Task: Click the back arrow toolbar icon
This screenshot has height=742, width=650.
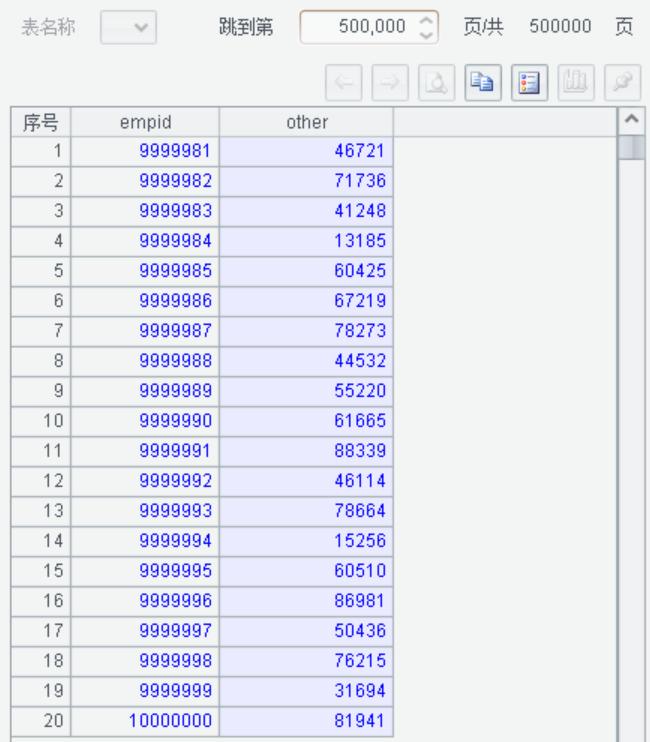Action: coord(343,83)
